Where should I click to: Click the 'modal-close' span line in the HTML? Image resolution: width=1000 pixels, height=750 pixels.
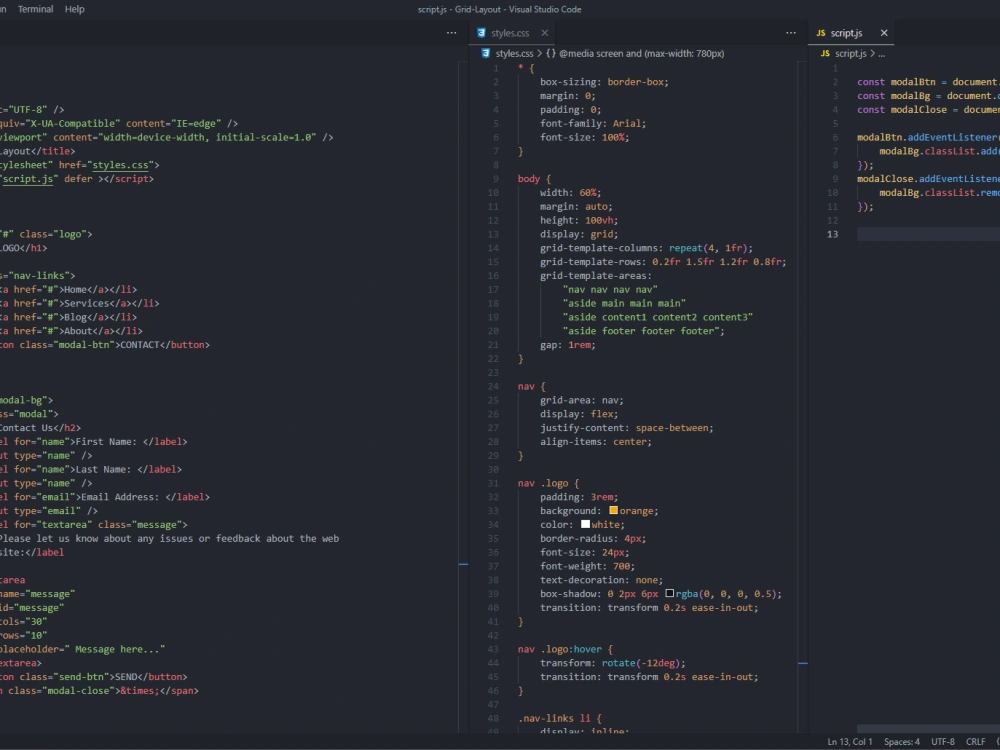pyautogui.click(x=99, y=691)
